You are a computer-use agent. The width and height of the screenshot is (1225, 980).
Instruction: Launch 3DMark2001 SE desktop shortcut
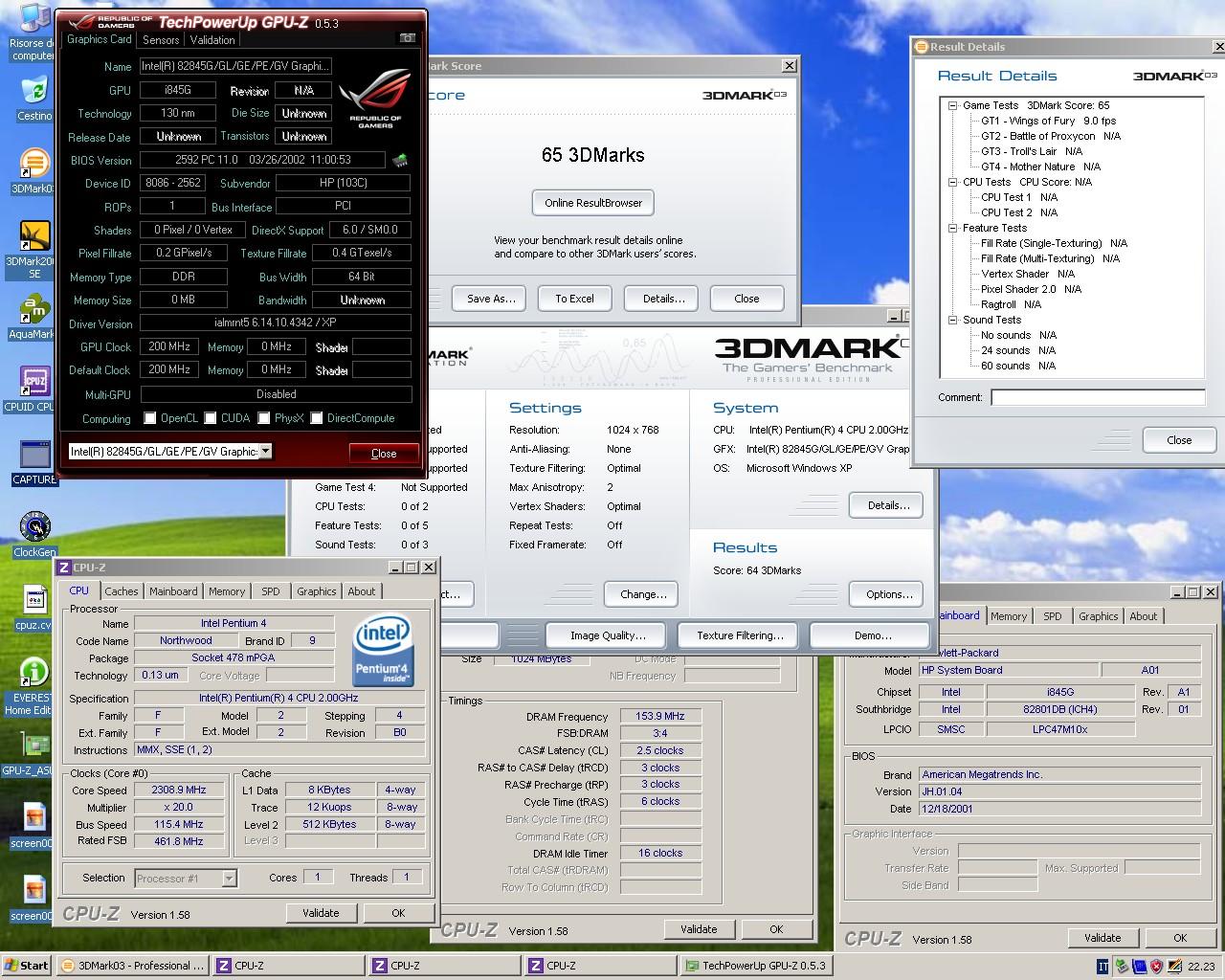[x=33, y=249]
